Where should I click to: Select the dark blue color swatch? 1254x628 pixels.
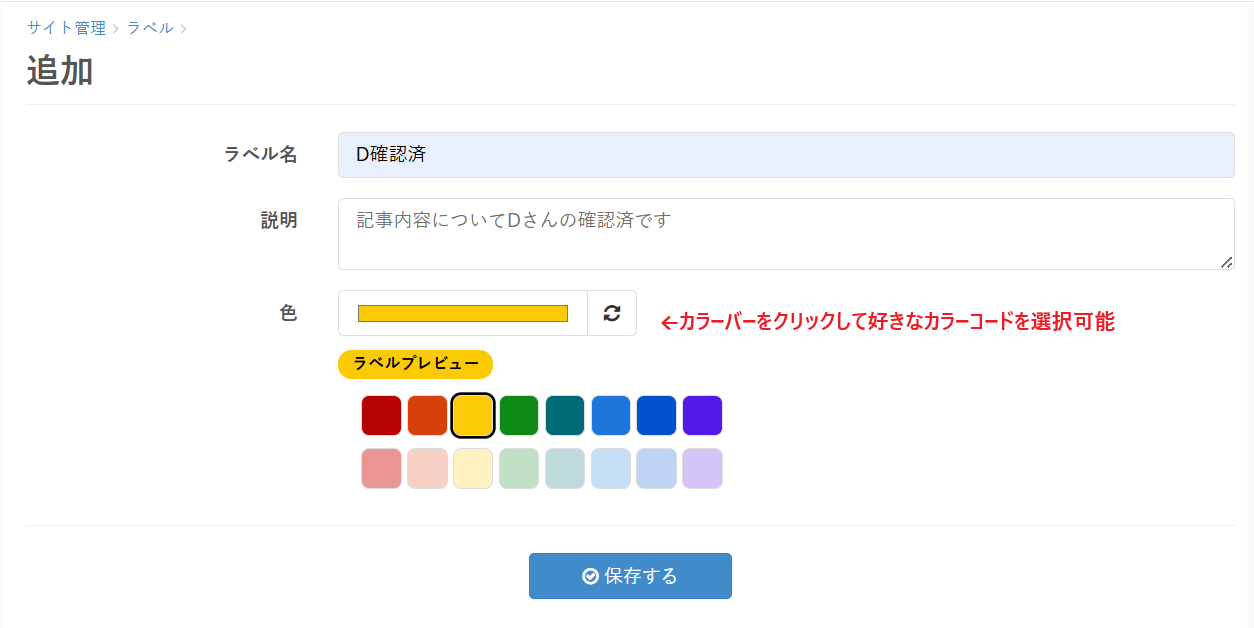tap(657, 416)
